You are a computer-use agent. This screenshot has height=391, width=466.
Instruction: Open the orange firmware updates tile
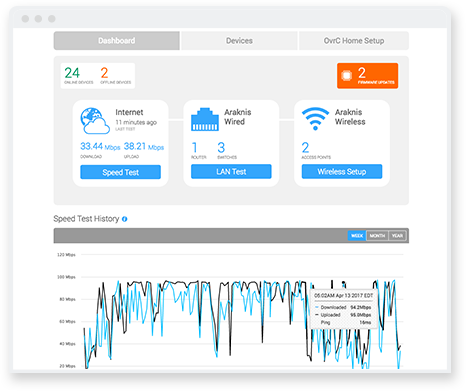pyautogui.click(x=367, y=76)
